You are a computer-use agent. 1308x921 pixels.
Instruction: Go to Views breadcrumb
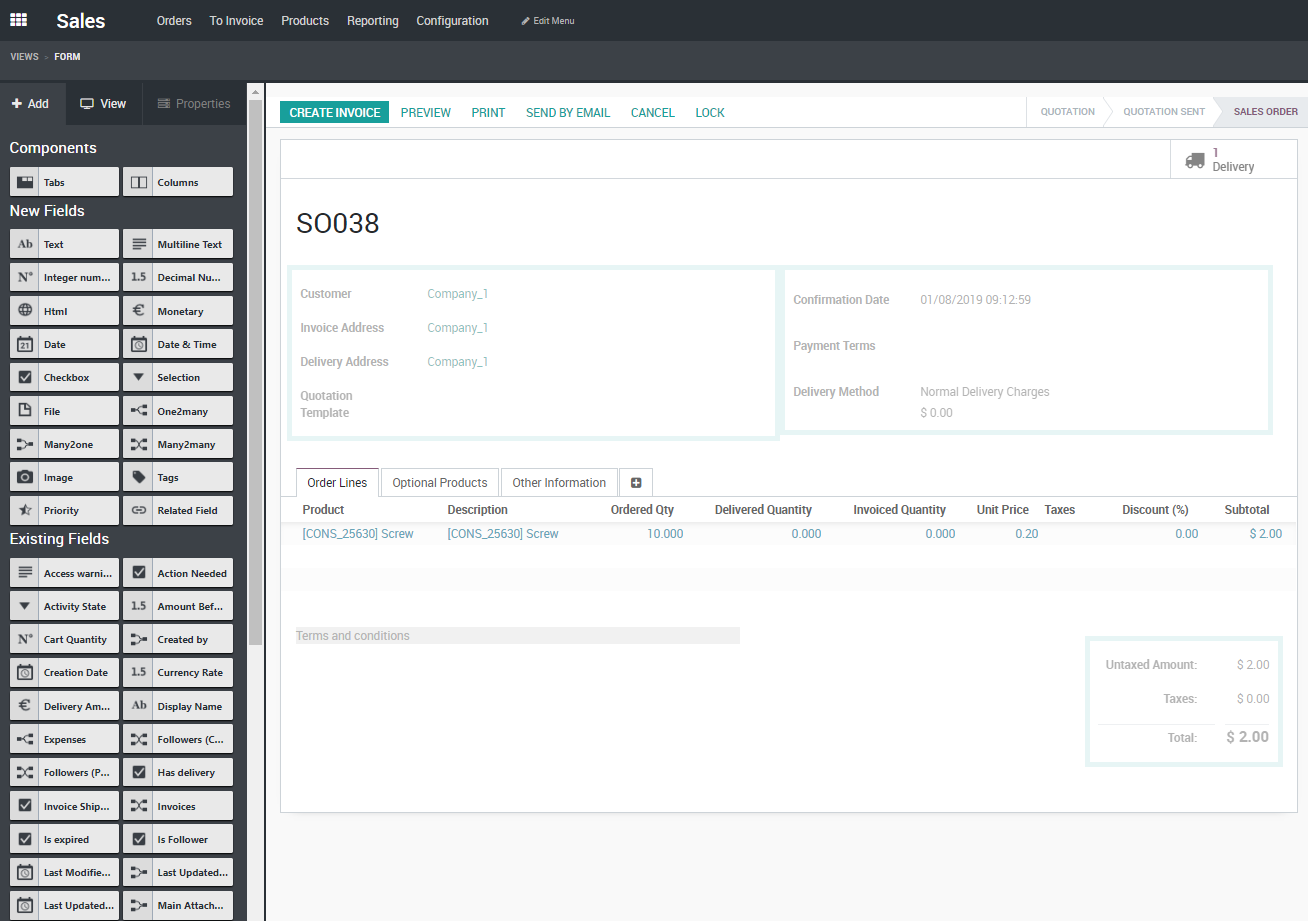[x=24, y=57]
